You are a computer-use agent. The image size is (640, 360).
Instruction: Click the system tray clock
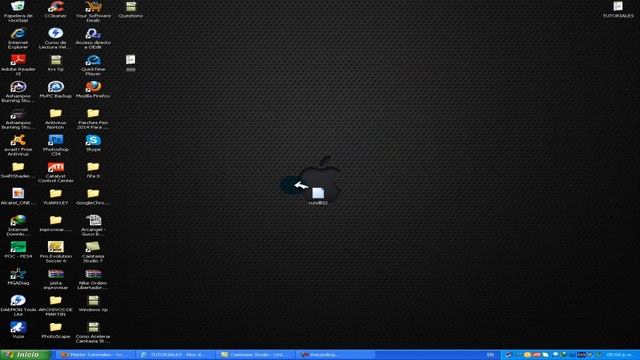(x=620, y=355)
